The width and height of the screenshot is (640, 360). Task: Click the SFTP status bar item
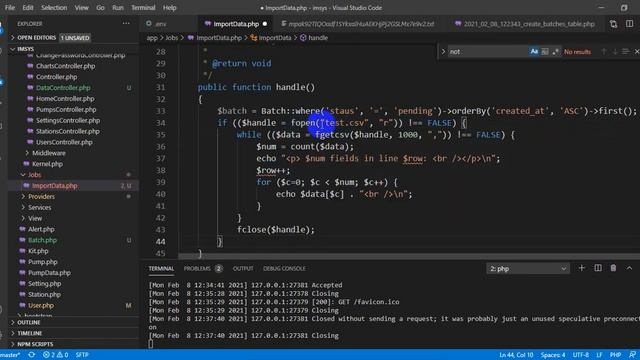[x=82, y=355]
